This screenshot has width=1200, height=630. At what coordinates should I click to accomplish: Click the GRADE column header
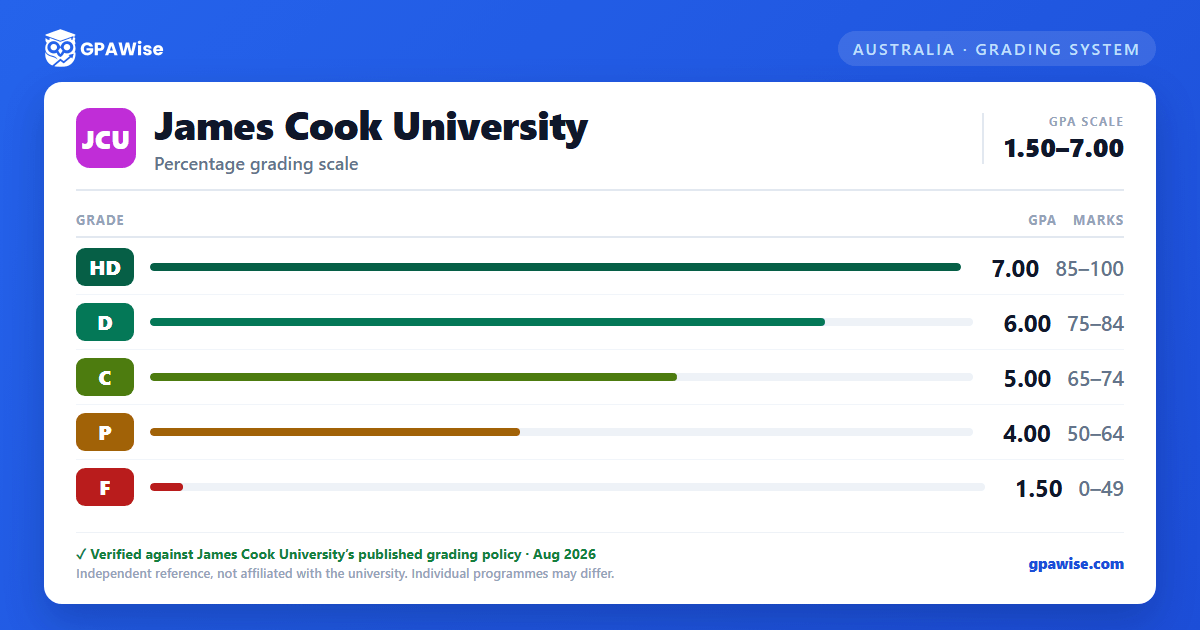[100, 220]
